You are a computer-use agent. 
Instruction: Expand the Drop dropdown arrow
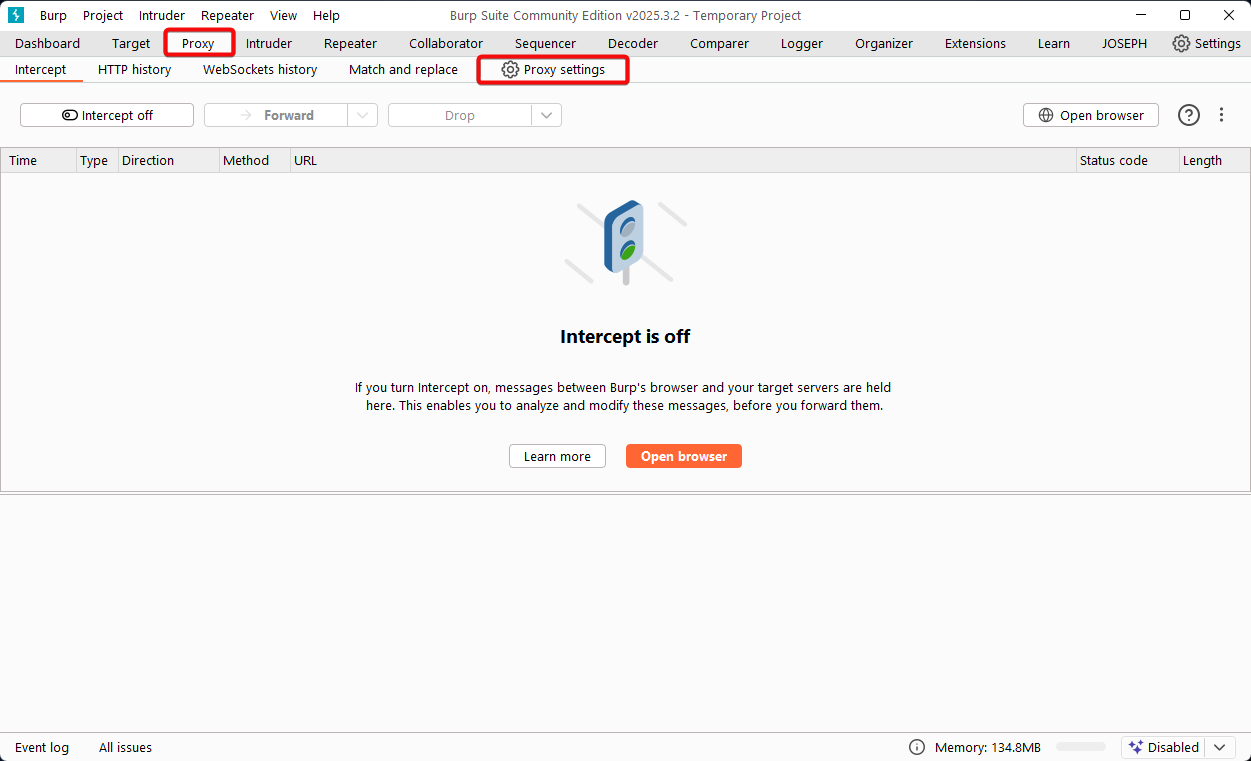[x=546, y=115]
